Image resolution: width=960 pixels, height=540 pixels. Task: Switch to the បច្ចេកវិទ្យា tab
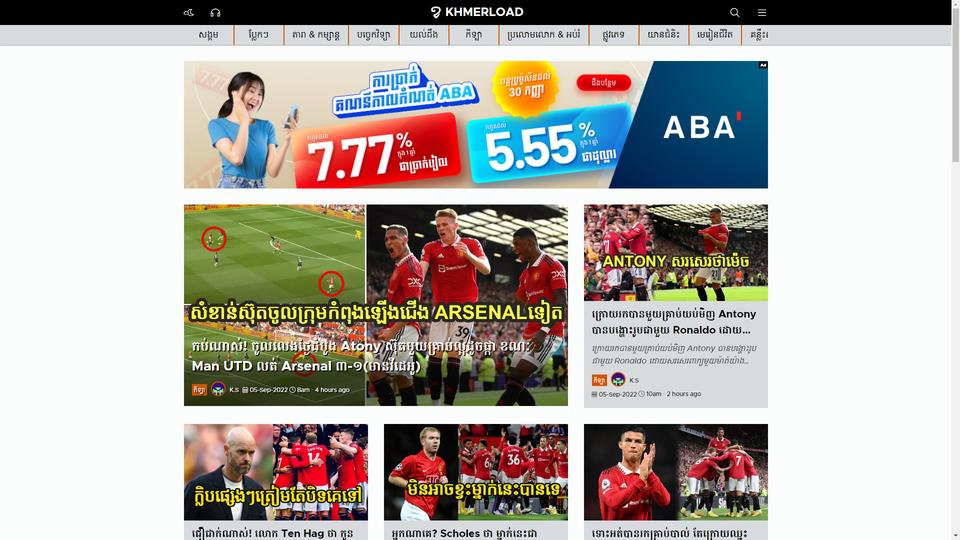point(373,35)
